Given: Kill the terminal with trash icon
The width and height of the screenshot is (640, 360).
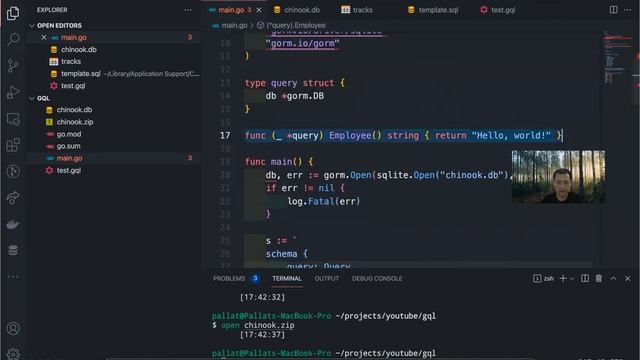Looking at the screenshot, I should (x=599, y=278).
